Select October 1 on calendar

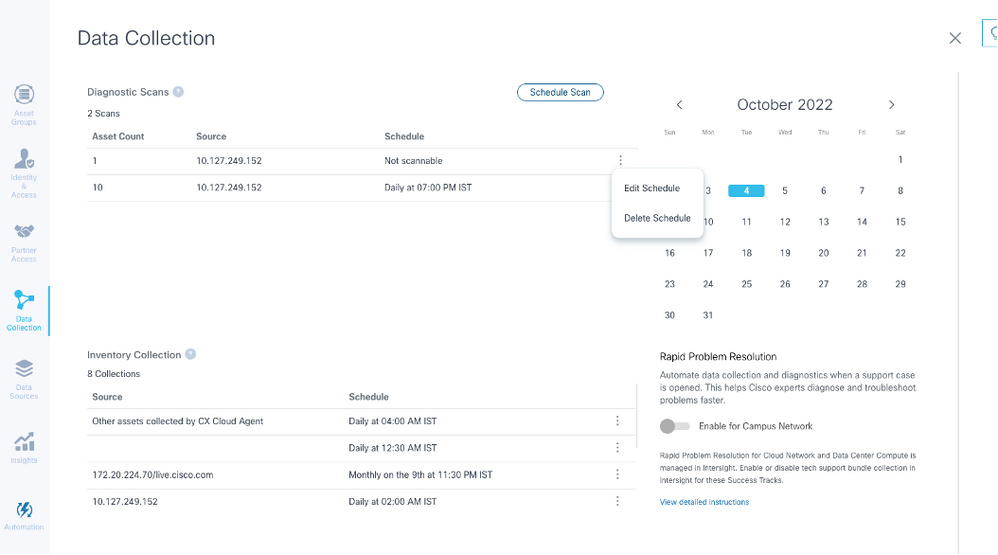pyautogui.click(x=900, y=160)
